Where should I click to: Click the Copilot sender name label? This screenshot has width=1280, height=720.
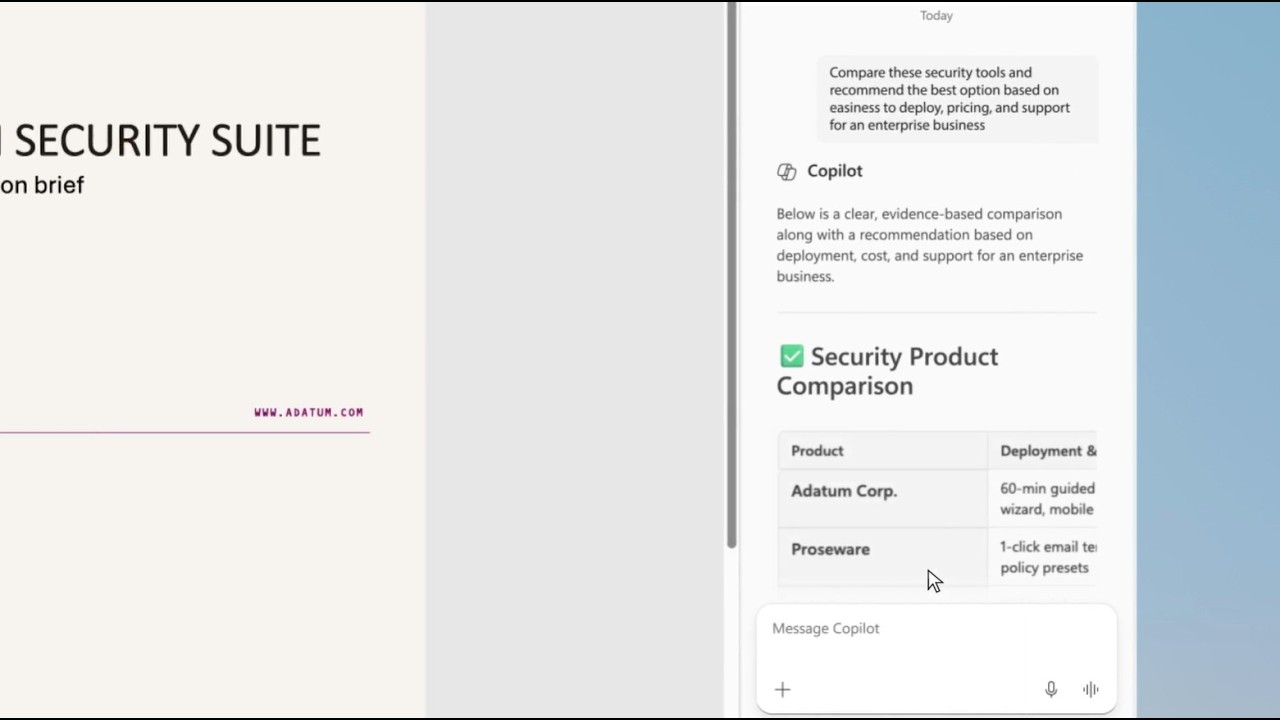point(834,171)
